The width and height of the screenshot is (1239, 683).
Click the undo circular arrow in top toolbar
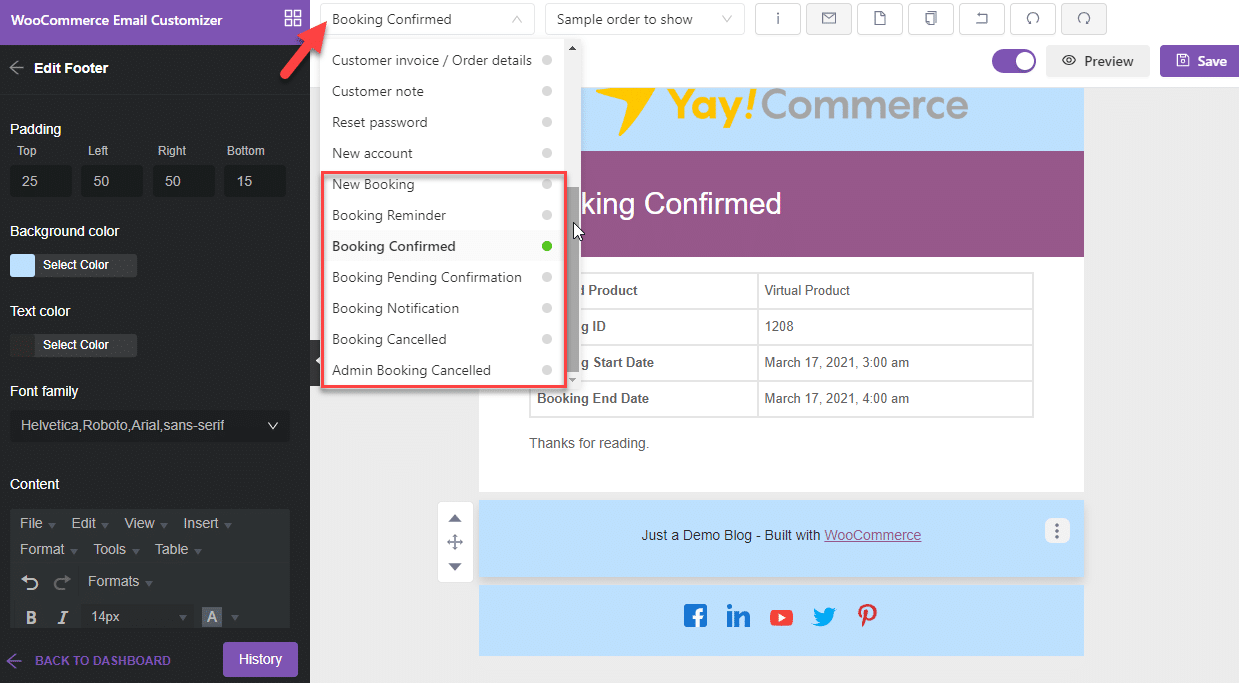(1033, 19)
